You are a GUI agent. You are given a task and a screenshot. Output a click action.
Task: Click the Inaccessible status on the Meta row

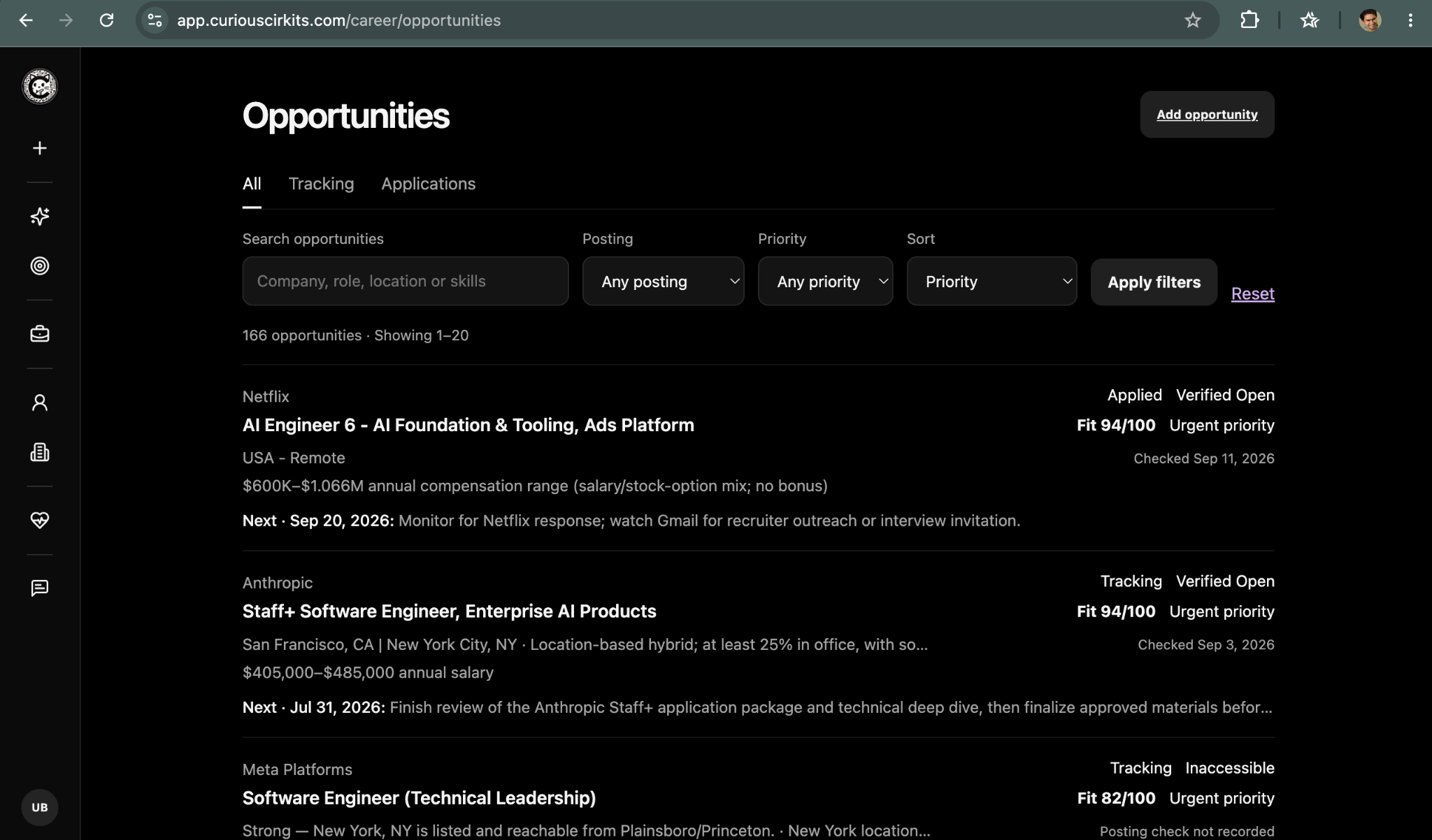pyautogui.click(x=1229, y=768)
